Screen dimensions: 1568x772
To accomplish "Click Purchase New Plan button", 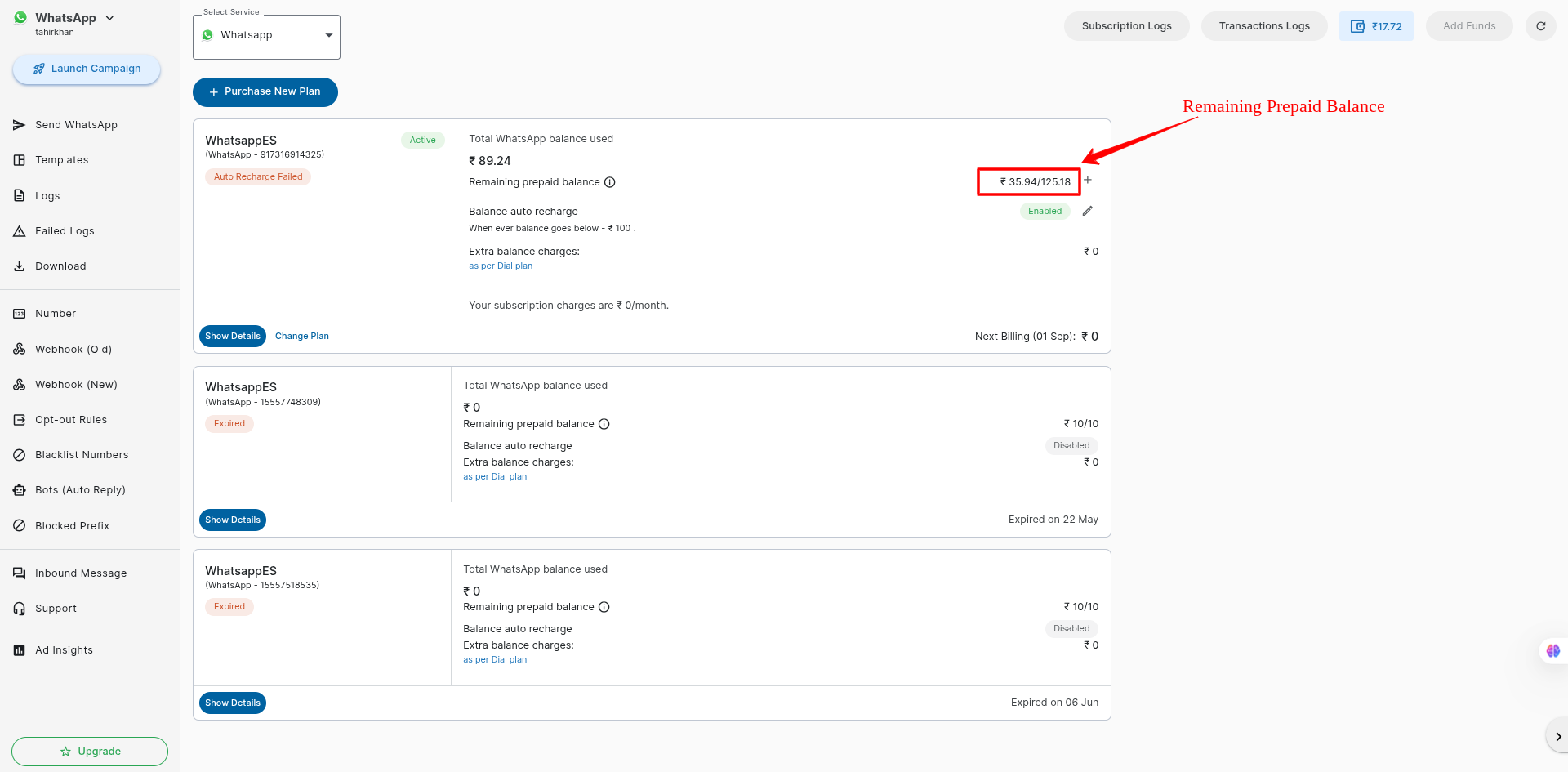I will [x=265, y=91].
